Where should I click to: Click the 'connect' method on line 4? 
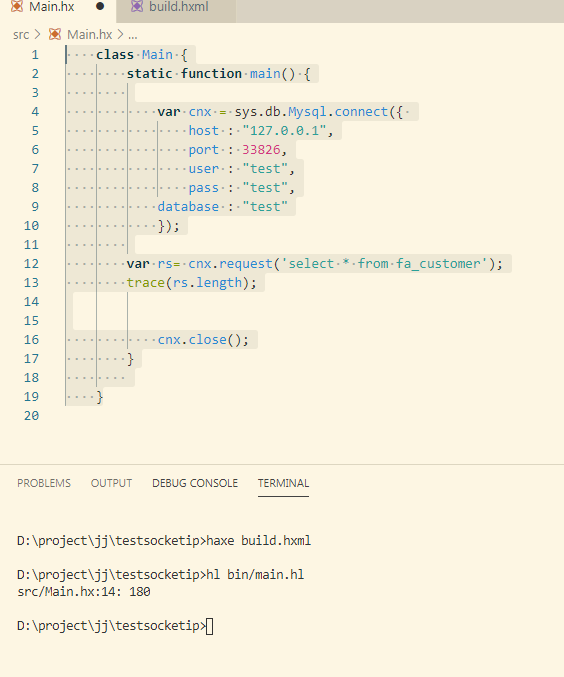(361, 112)
